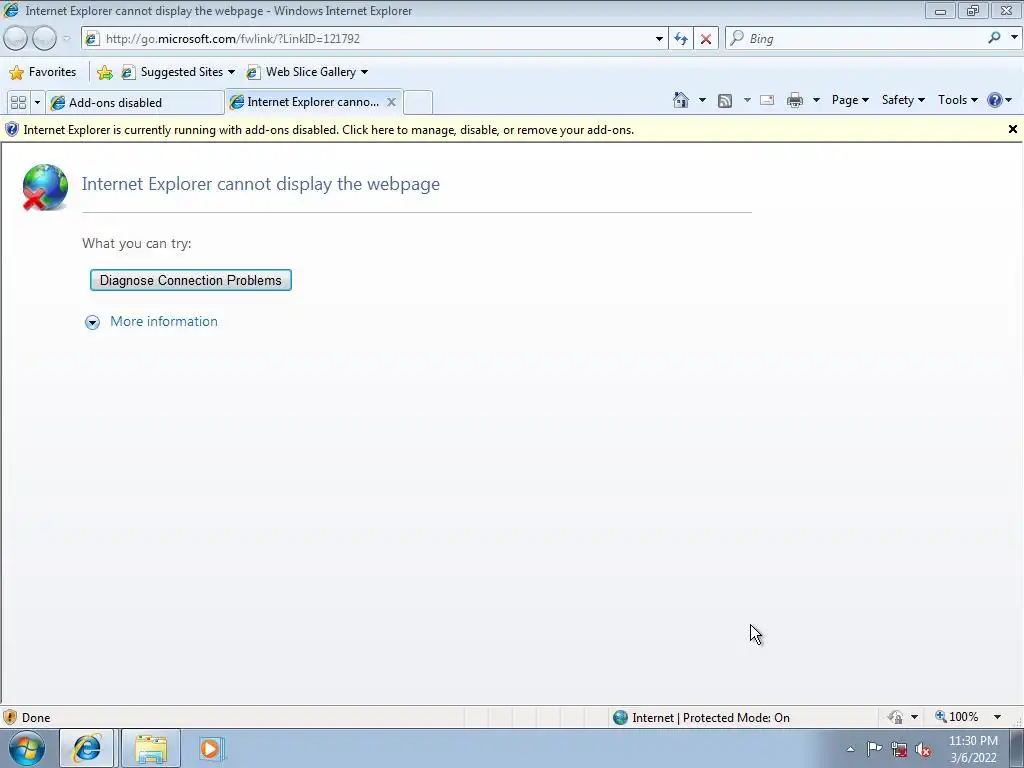The image size is (1024, 768).
Task: Close the Internet Explorer canno... tab
Action: pos(391,102)
